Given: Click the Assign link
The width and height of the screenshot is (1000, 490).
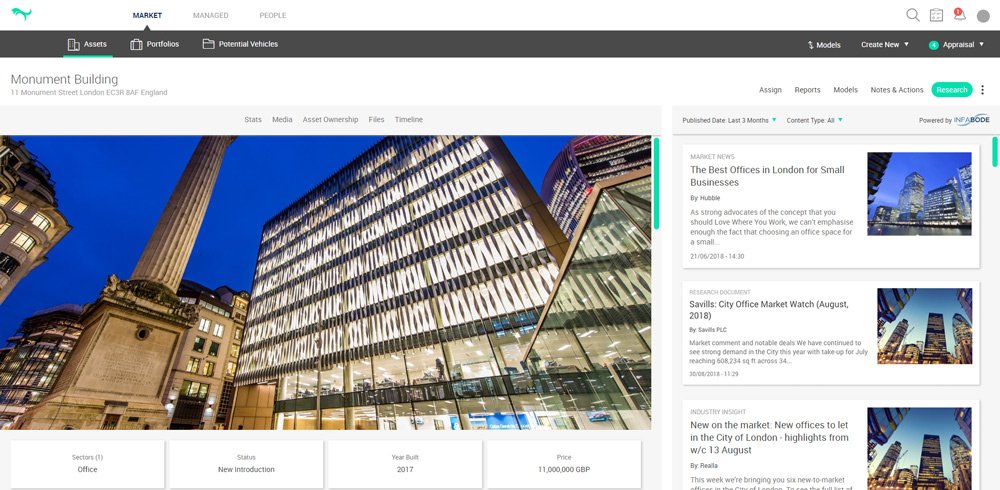Looking at the screenshot, I should [770, 90].
